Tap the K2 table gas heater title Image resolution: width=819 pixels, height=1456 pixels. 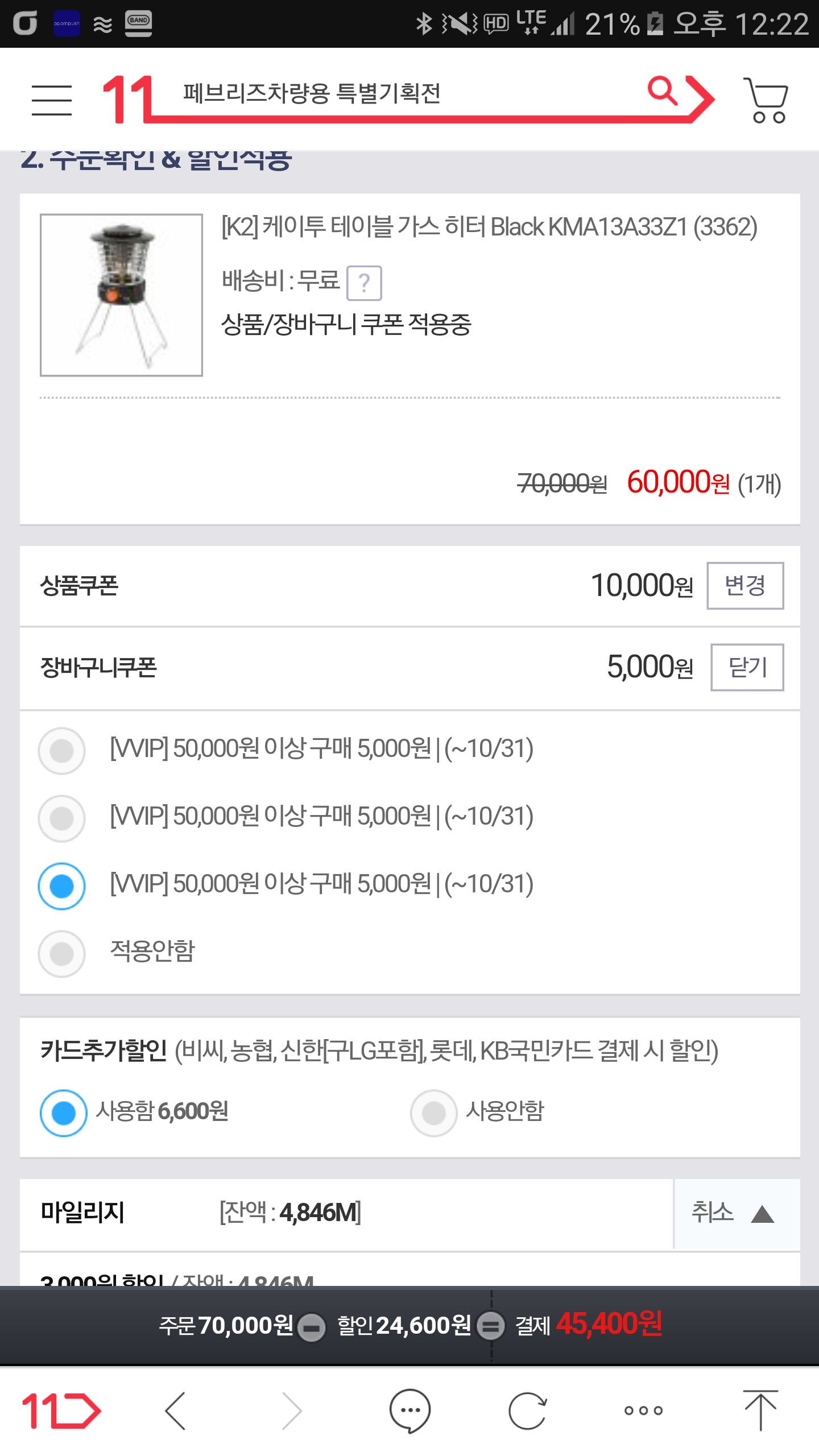489,227
